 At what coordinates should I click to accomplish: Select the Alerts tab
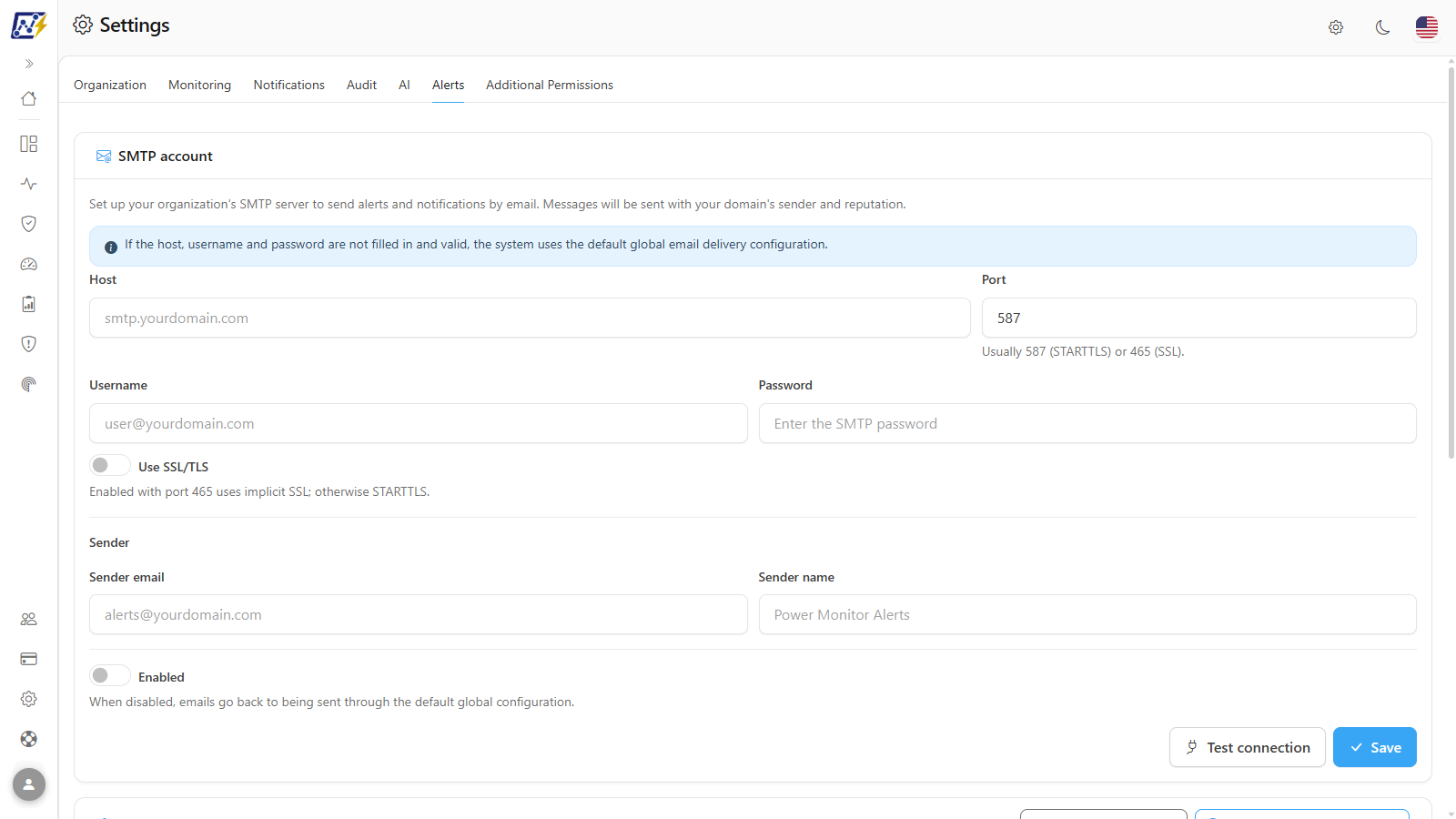tap(448, 85)
